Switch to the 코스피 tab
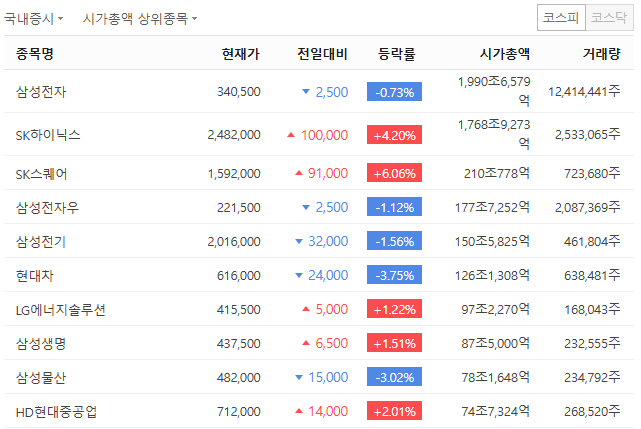The image size is (641, 429). coord(561,18)
